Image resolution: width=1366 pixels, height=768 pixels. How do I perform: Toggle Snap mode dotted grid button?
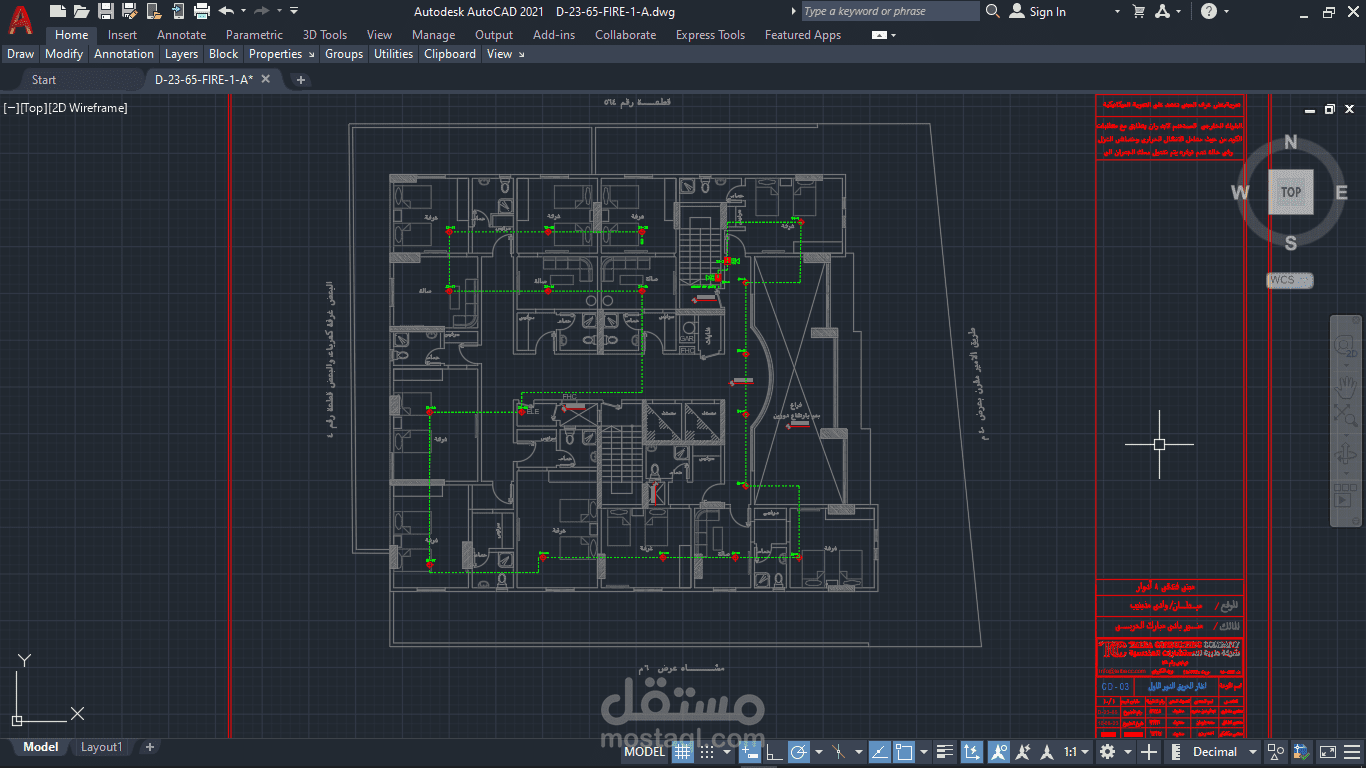(706, 752)
